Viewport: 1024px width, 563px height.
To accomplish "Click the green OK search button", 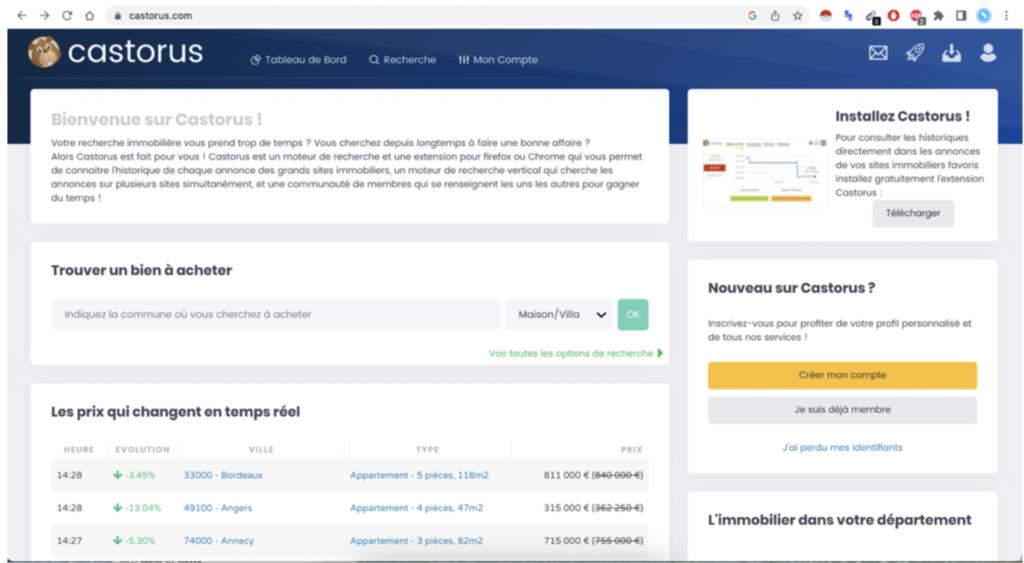I will 633,315.
